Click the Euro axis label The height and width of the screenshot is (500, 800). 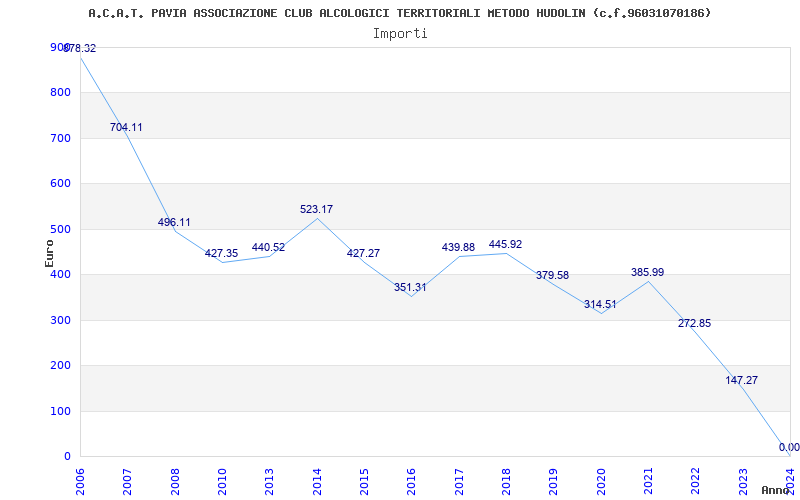[49, 253]
